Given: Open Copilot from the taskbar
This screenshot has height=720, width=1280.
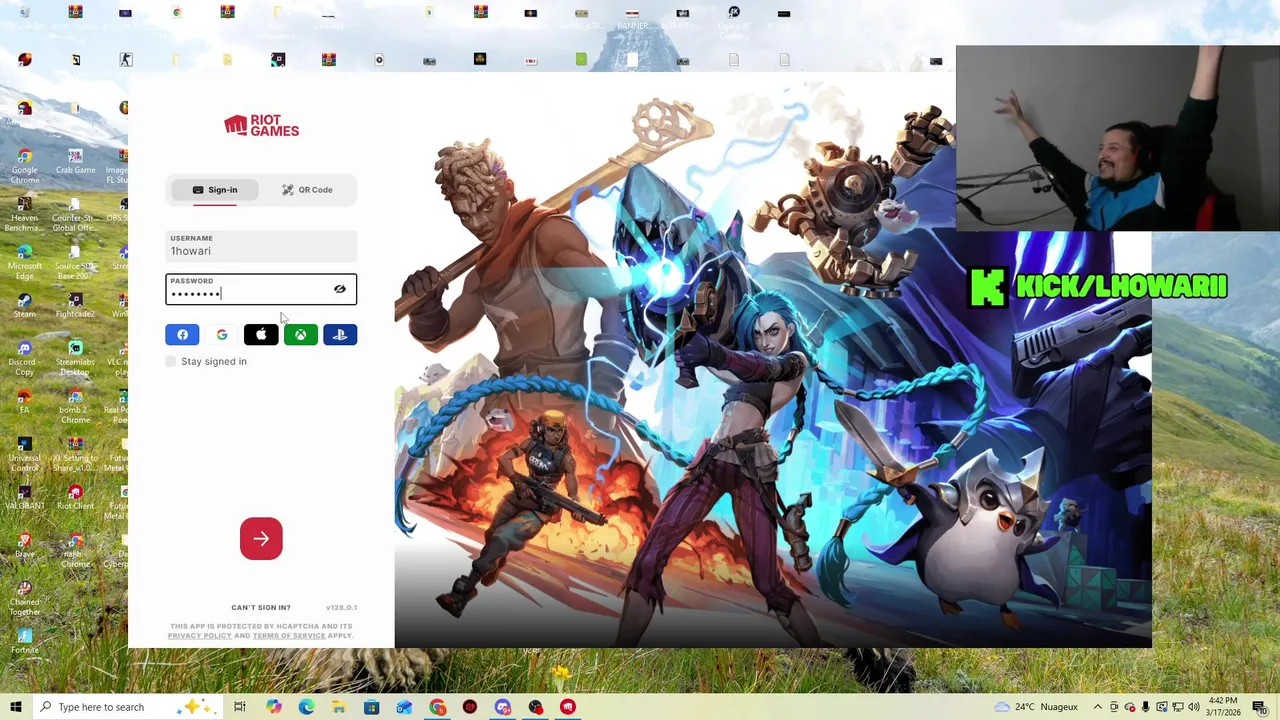Looking at the screenshot, I should pyautogui.click(x=274, y=707).
